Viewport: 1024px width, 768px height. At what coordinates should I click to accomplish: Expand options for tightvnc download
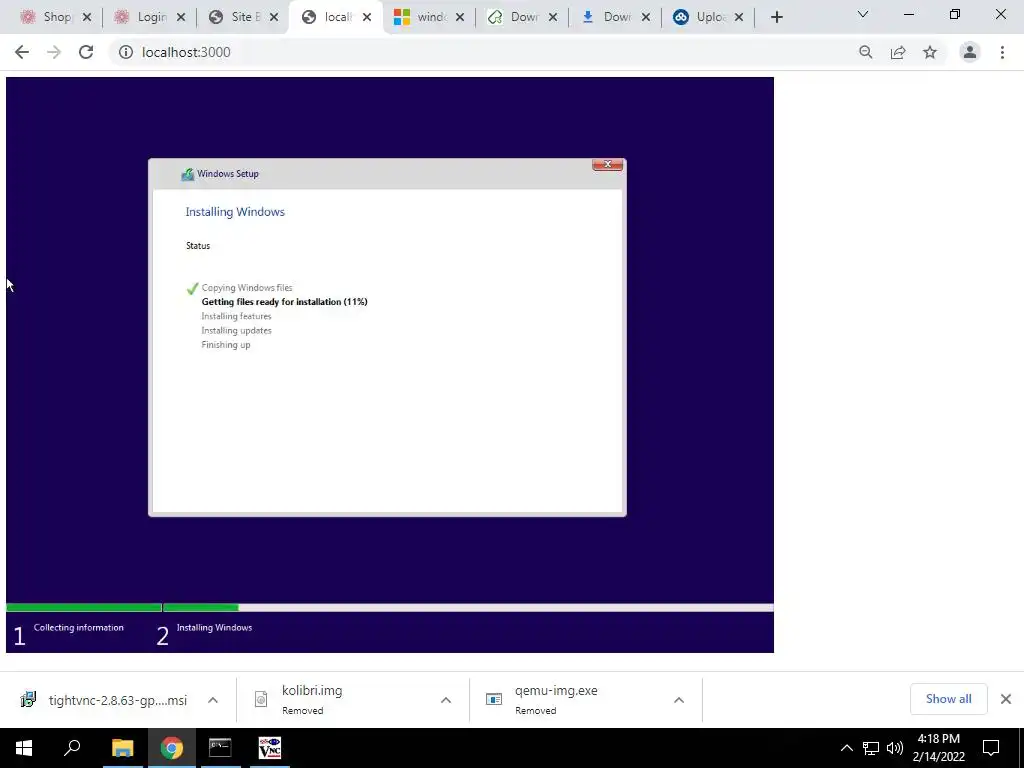tap(213, 700)
